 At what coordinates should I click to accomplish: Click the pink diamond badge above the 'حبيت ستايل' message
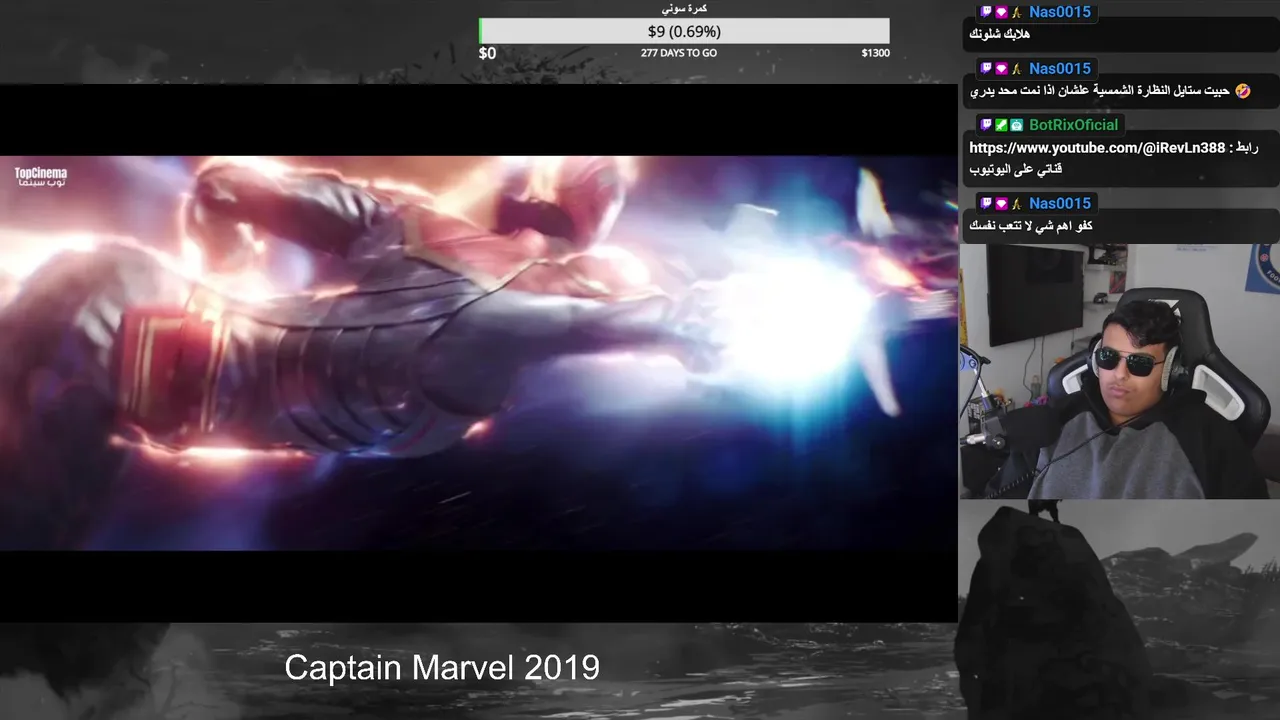pyautogui.click(x=1001, y=69)
